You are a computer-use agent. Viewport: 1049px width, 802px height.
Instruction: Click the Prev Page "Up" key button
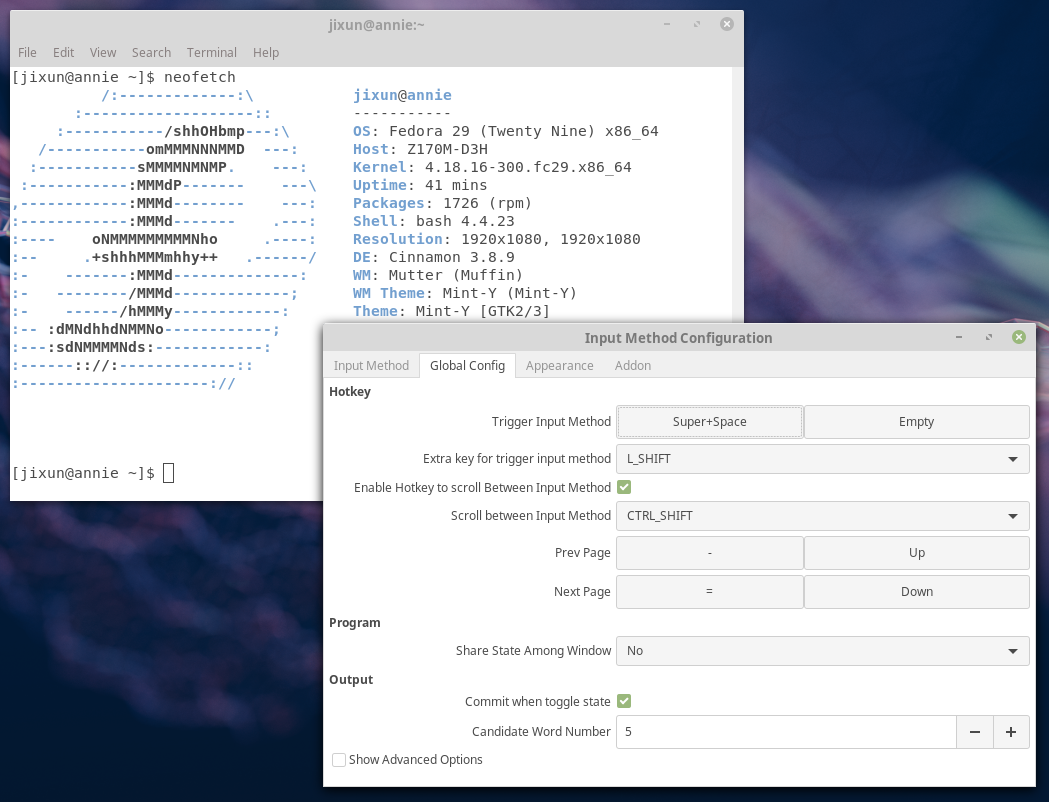pyautogui.click(x=916, y=552)
